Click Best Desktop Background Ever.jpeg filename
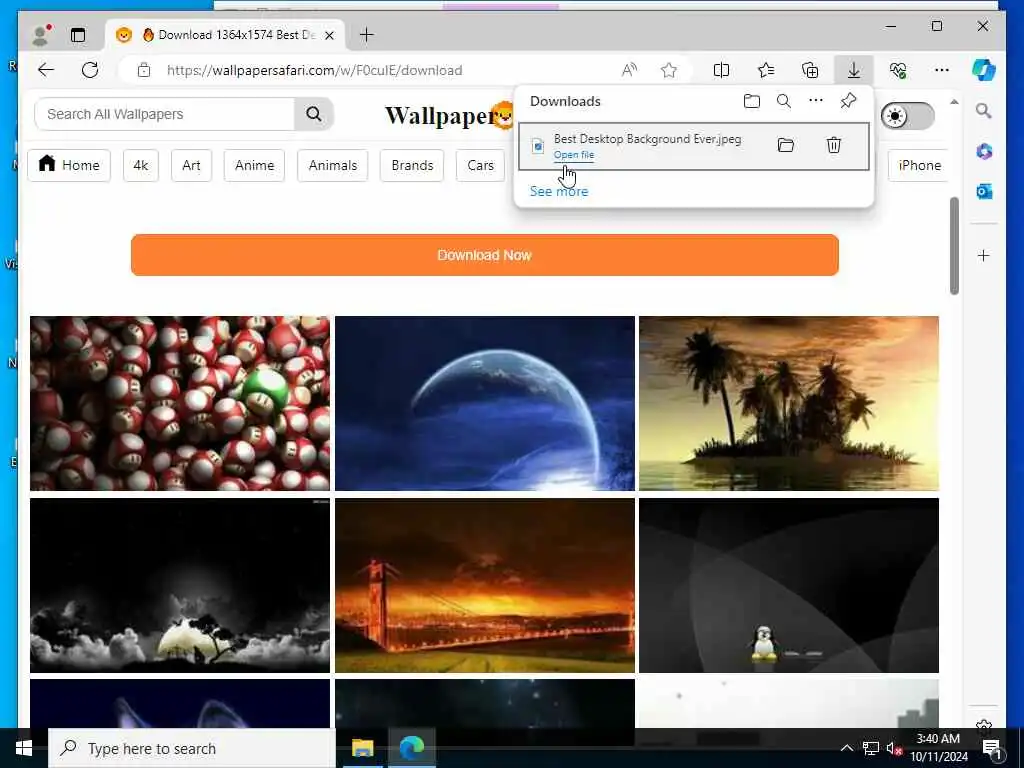The image size is (1024, 768). click(x=648, y=138)
